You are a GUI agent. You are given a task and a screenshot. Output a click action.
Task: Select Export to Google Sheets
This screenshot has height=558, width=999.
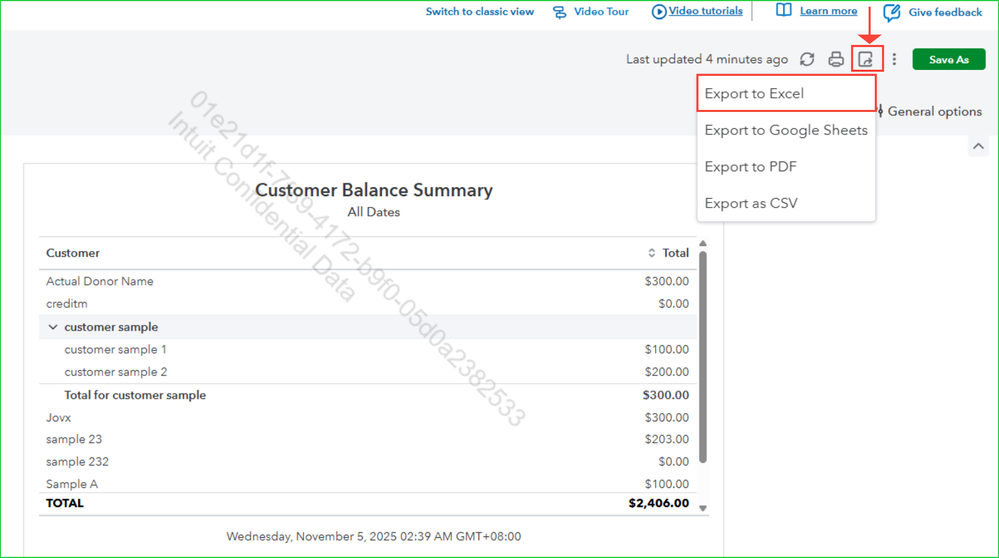click(786, 130)
